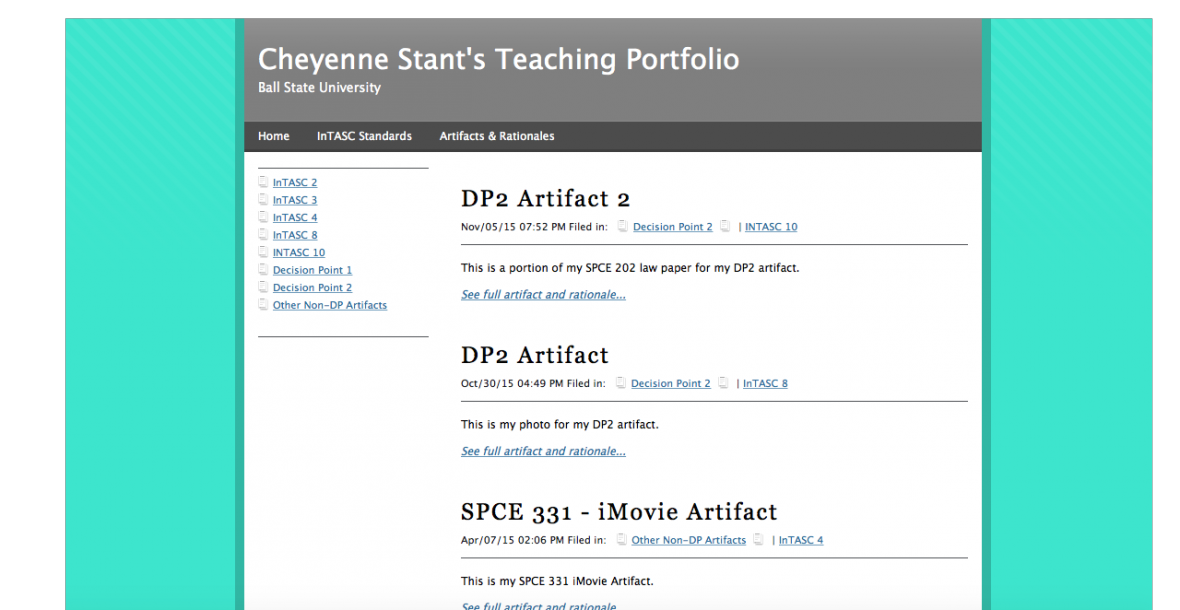Click the page icon beside InTASC 2

tap(263, 182)
